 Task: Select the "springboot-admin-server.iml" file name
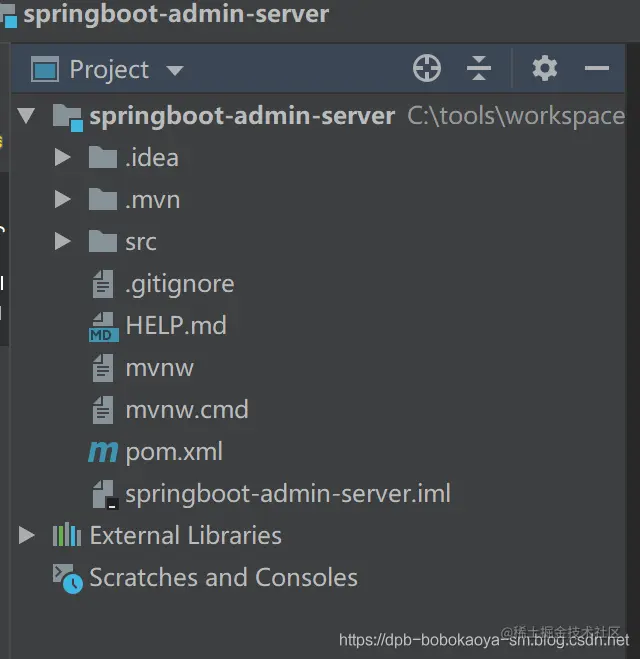(288, 494)
